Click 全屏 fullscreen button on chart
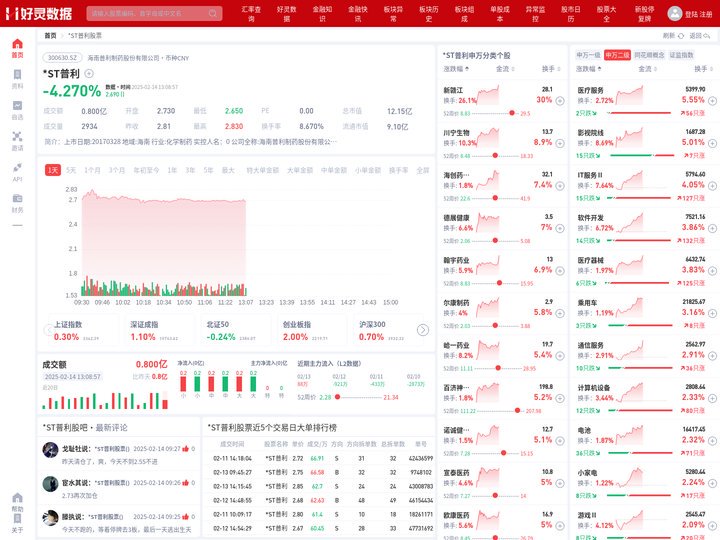 423,170
